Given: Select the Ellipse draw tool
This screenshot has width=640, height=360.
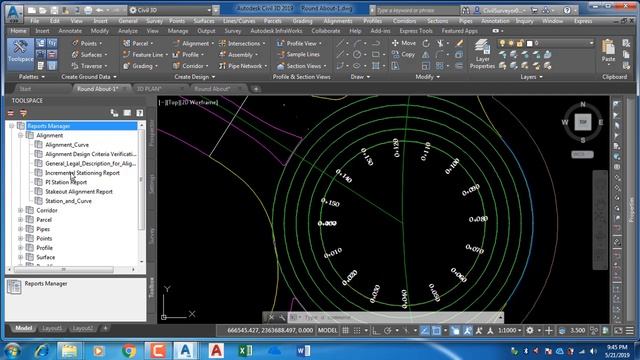Looking at the screenshot, I should click(x=357, y=66).
